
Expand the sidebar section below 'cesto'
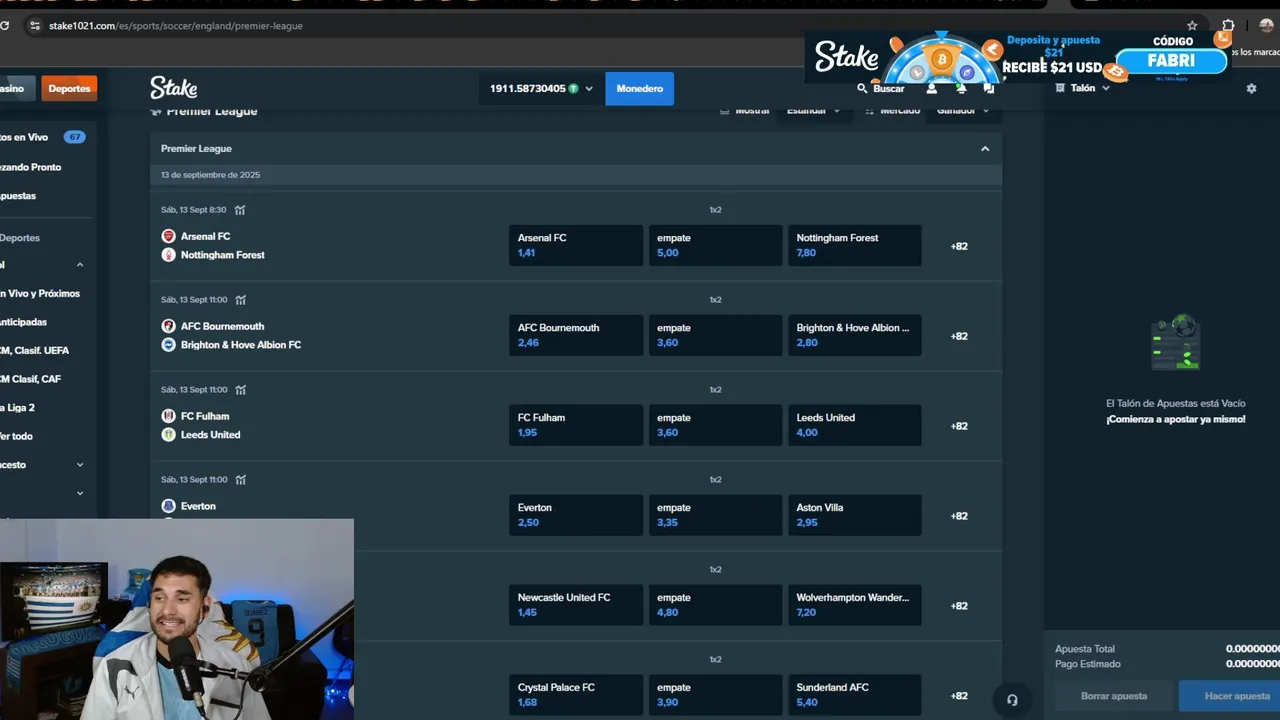tap(80, 493)
